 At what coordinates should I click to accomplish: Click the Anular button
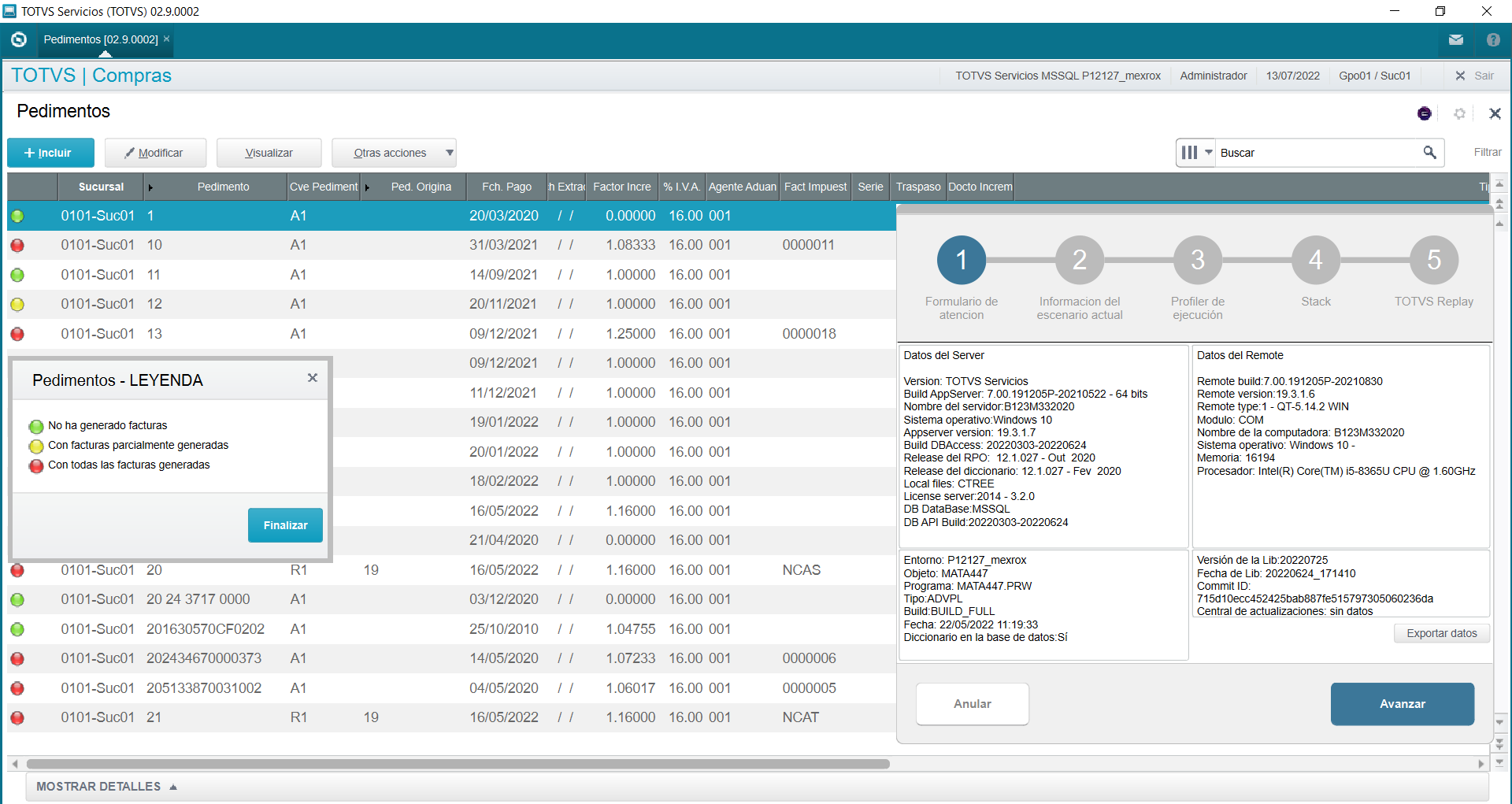[x=973, y=704]
